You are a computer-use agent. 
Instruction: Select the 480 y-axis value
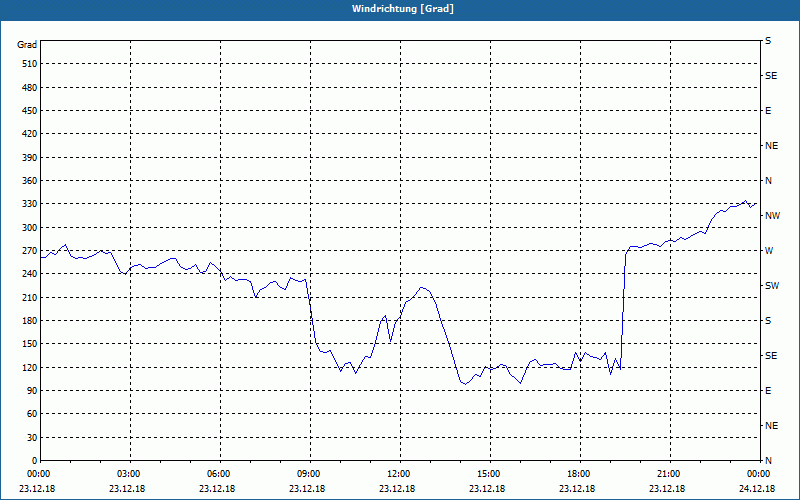pyautogui.click(x=30, y=87)
